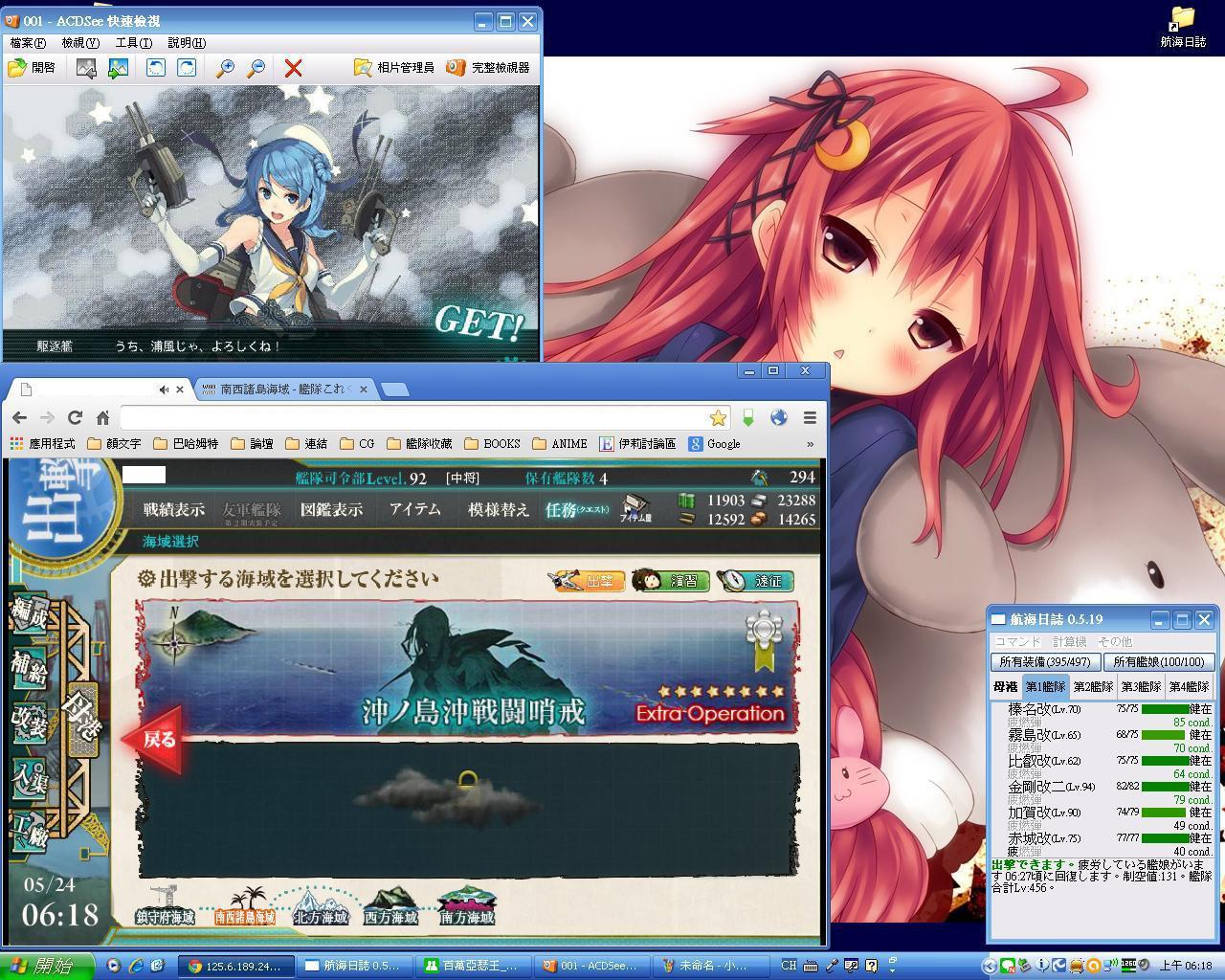1225x980 pixels.
Task: Open the 檢視(V) menu in ACDSee
Action: [80, 43]
